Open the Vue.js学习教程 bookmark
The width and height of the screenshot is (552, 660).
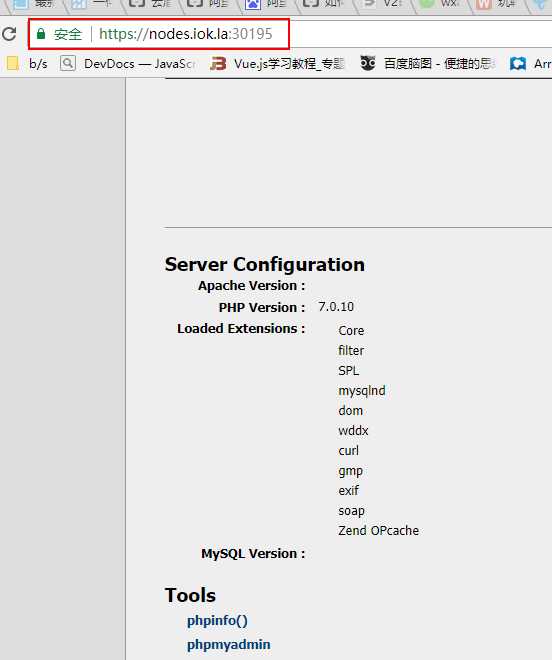(x=289, y=64)
